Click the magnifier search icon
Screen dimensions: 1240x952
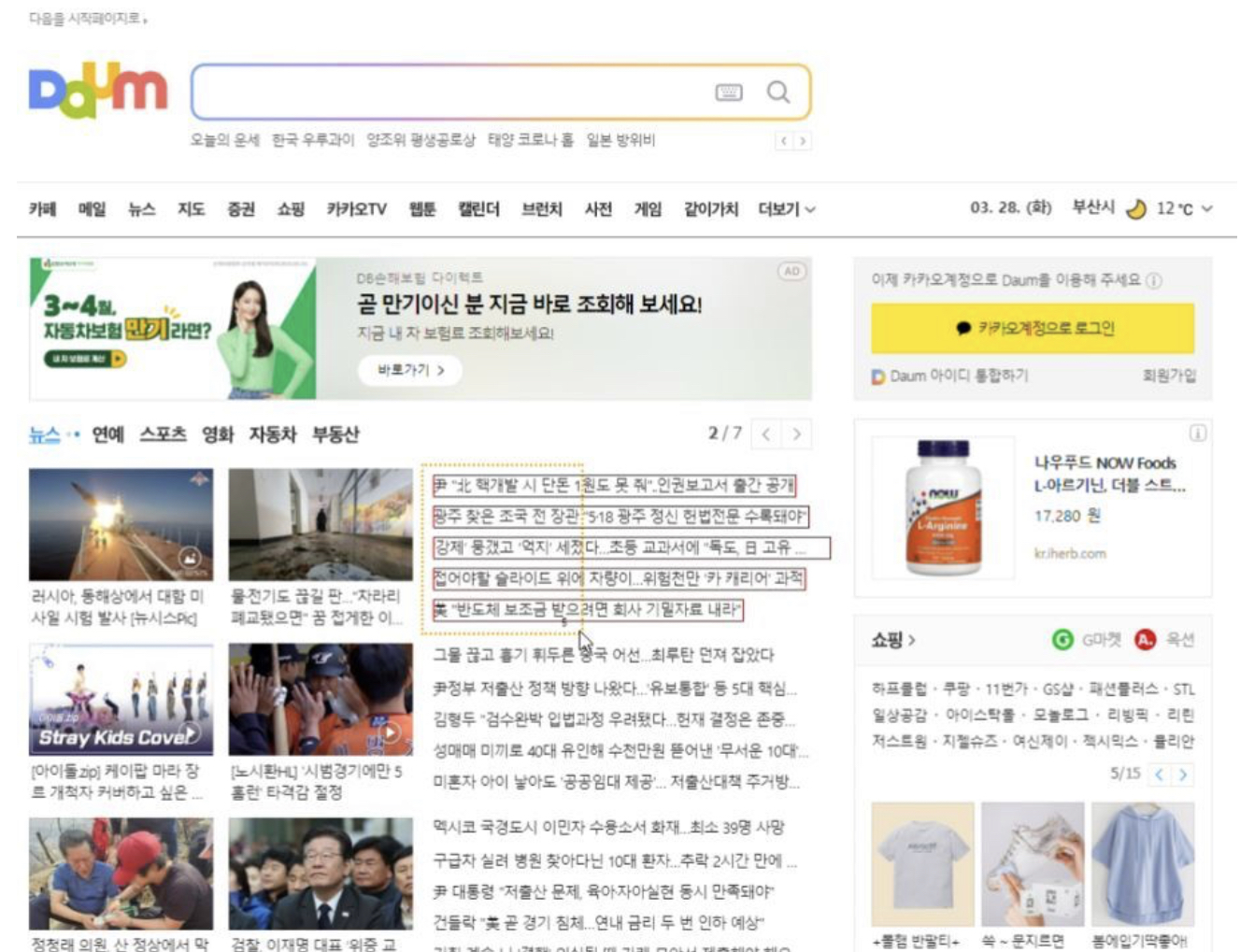click(778, 92)
